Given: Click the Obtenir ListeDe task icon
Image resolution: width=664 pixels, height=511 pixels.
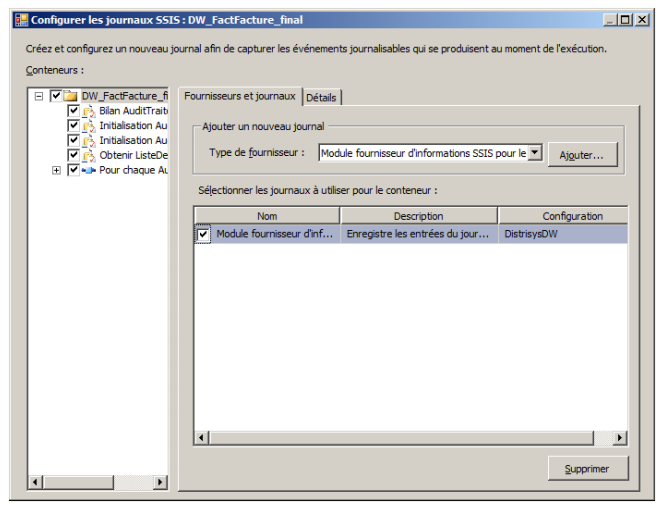Looking at the screenshot, I should coord(88,156).
